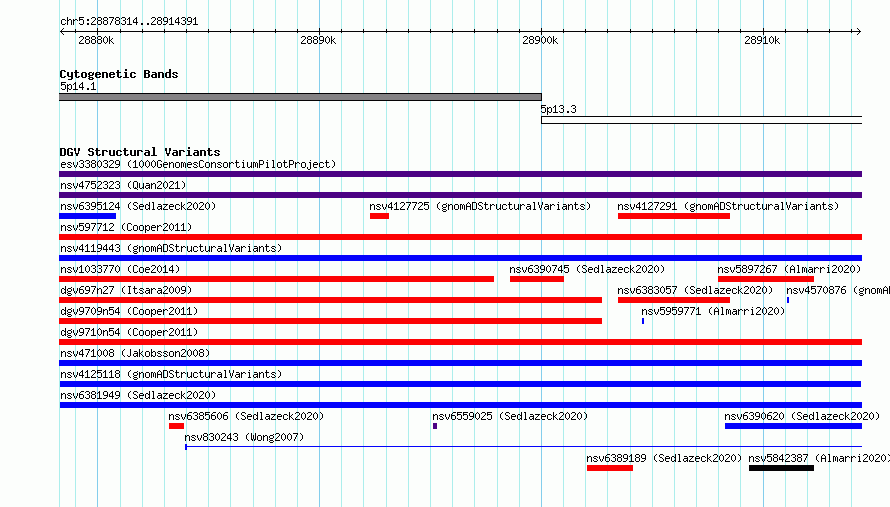Click the nsv6395124 short blue bar

[x=87, y=216]
